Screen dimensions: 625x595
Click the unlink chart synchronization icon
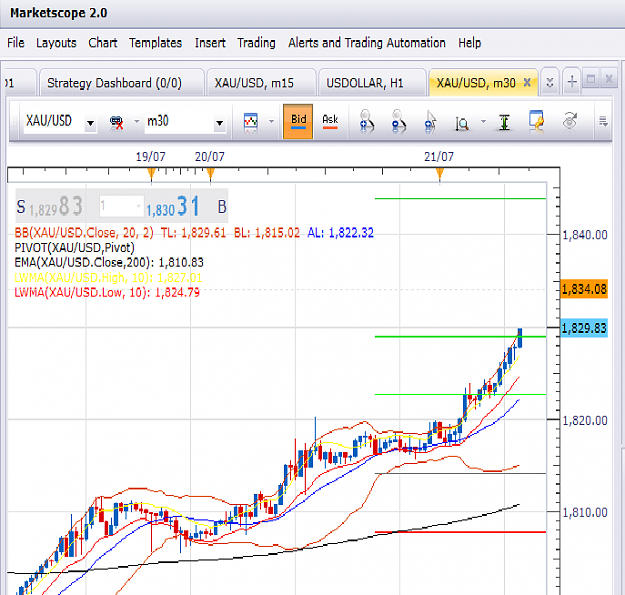116,122
